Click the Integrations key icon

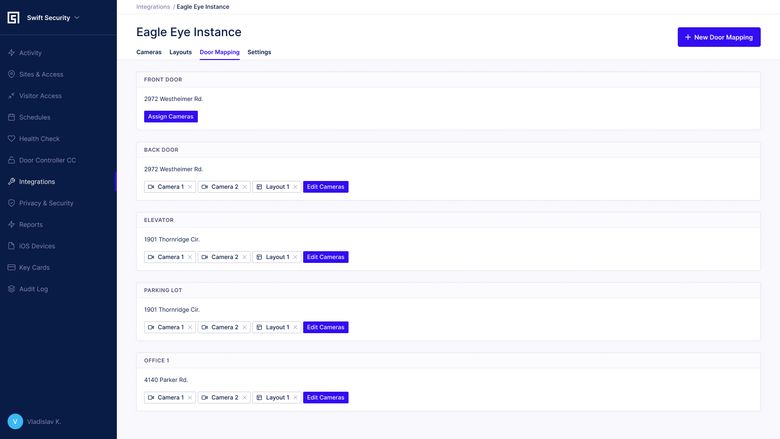click(11, 182)
